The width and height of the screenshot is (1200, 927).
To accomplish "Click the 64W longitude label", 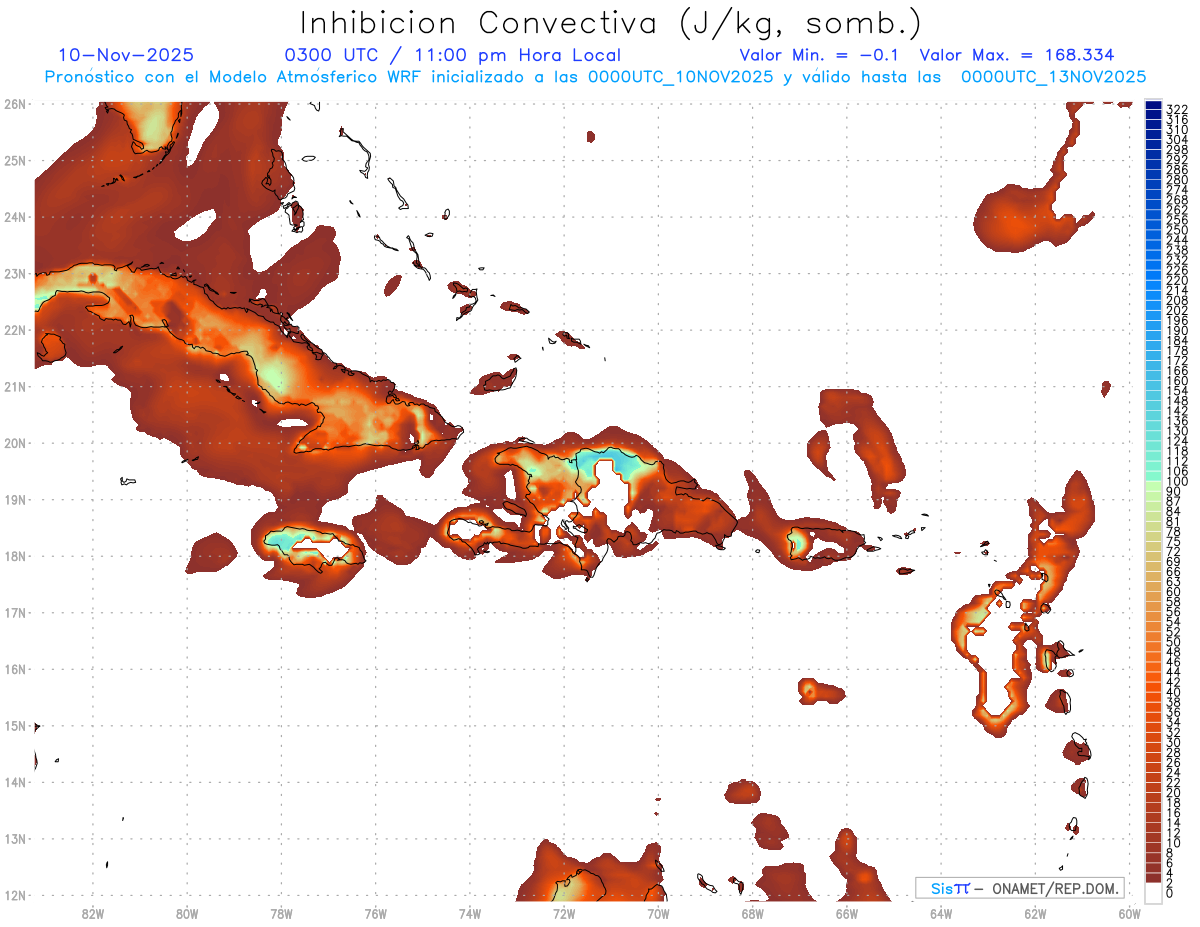I will point(941,913).
